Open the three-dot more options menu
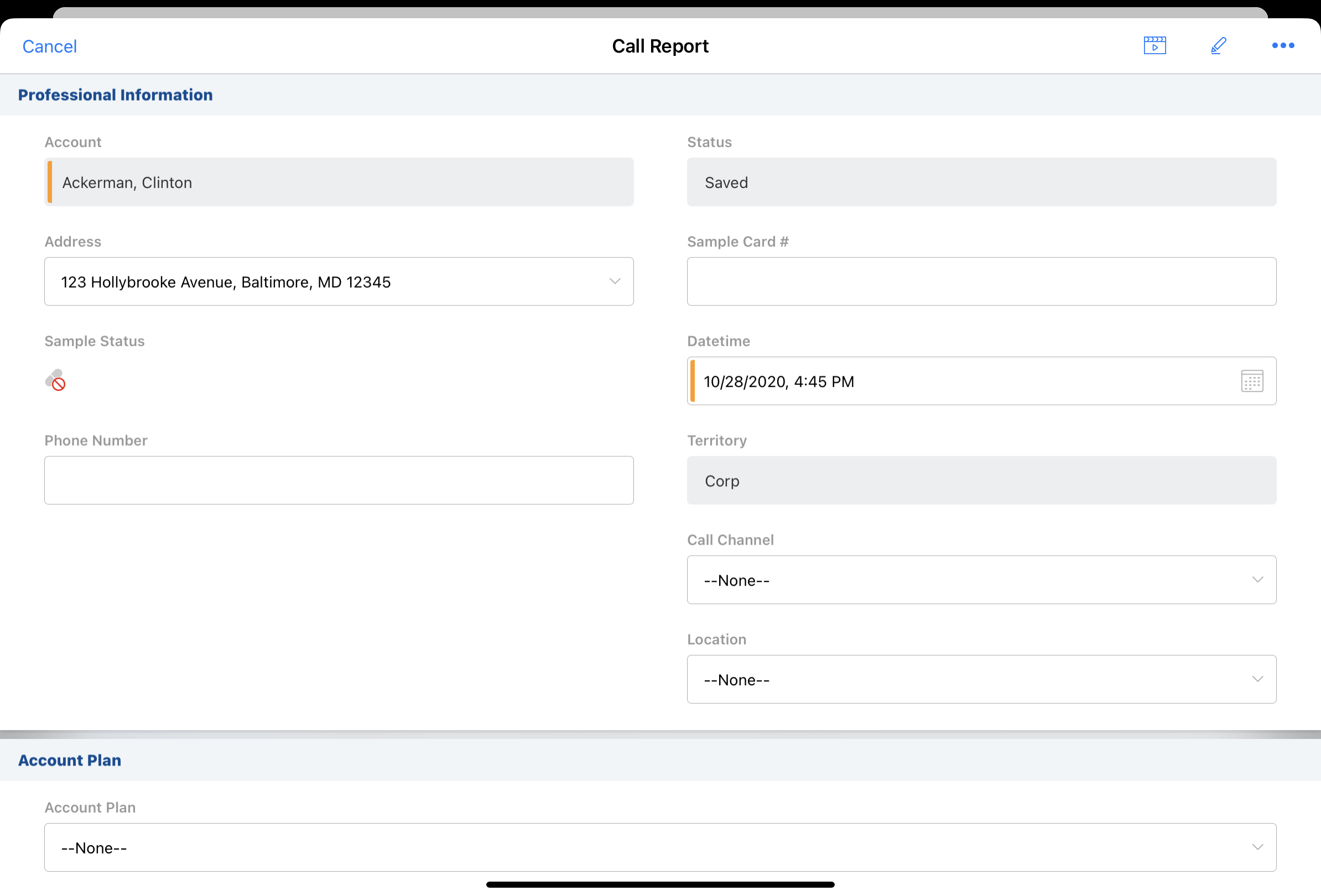The height and width of the screenshot is (896, 1321). coord(1282,45)
